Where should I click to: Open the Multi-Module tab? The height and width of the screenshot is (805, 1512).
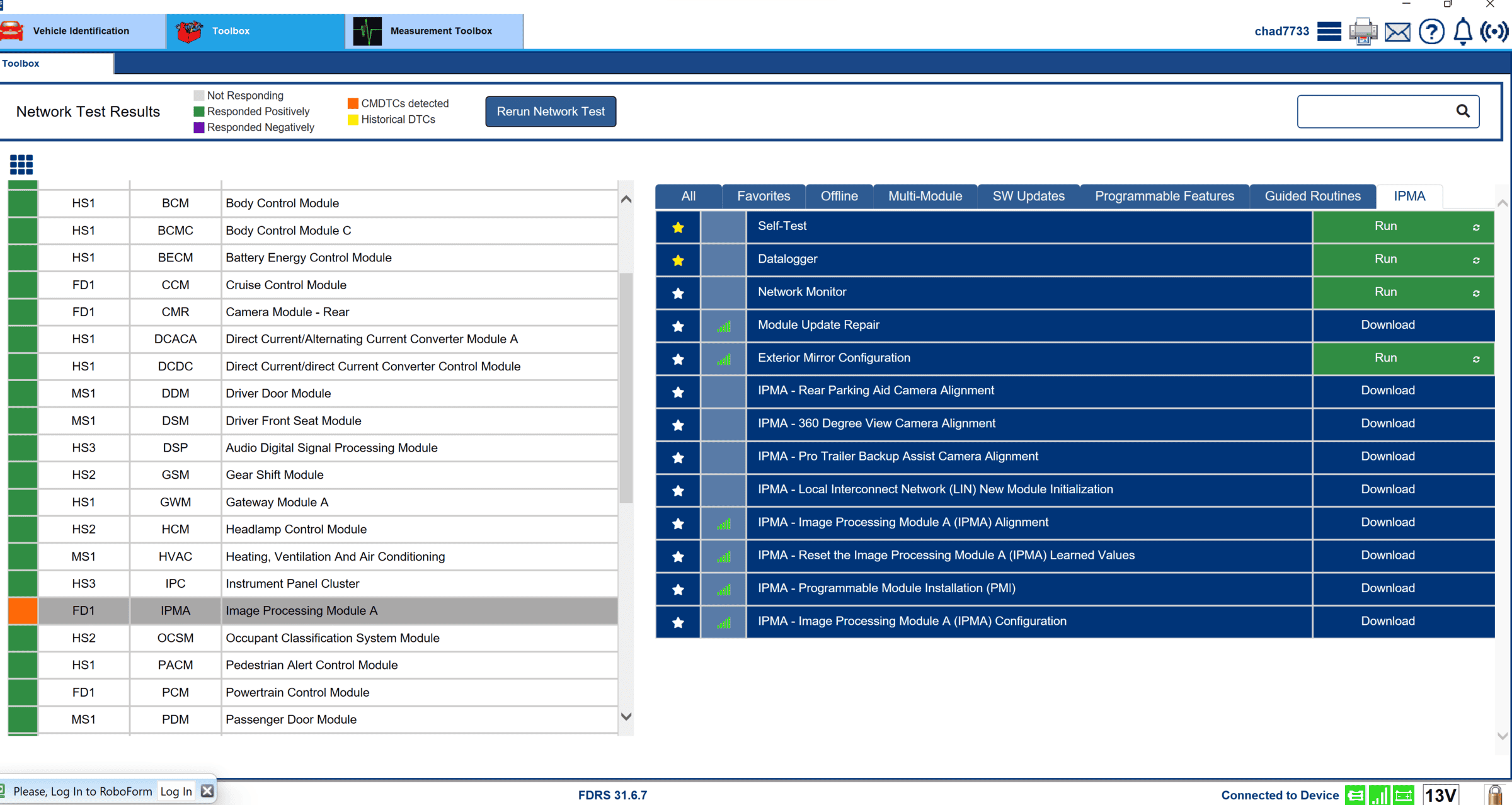(x=925, y=196)
